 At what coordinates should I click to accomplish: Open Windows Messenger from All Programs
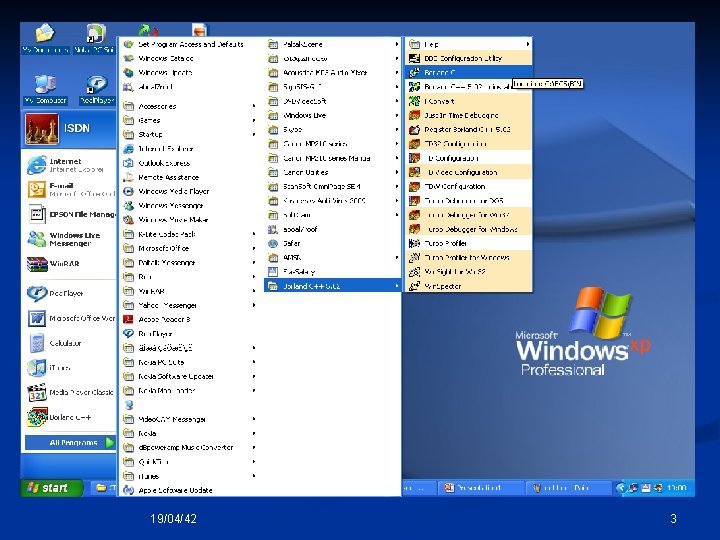[189, 205]
